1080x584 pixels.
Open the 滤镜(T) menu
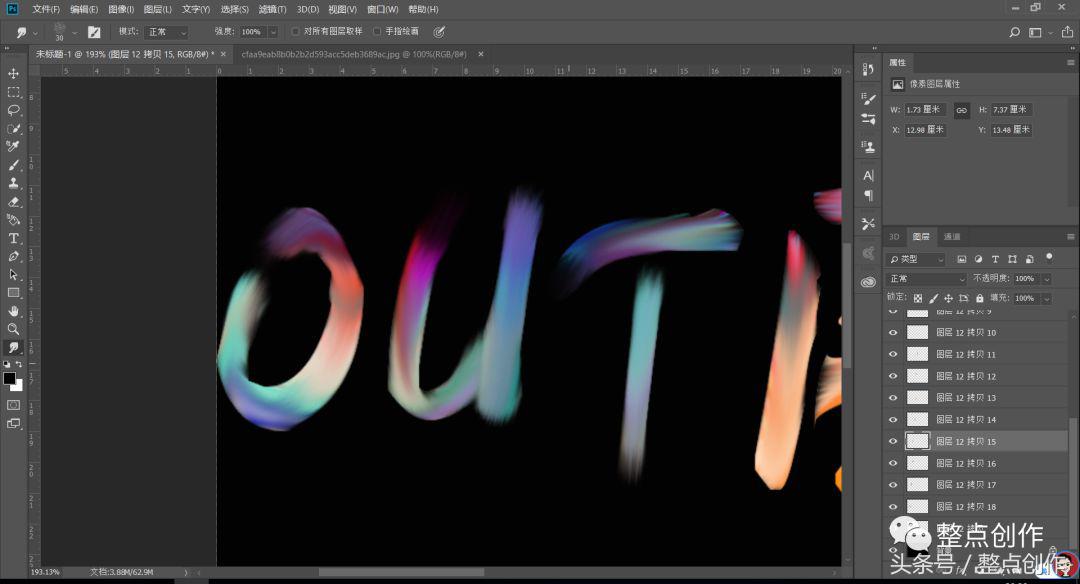pyautogui.click(x=272, y=9)
